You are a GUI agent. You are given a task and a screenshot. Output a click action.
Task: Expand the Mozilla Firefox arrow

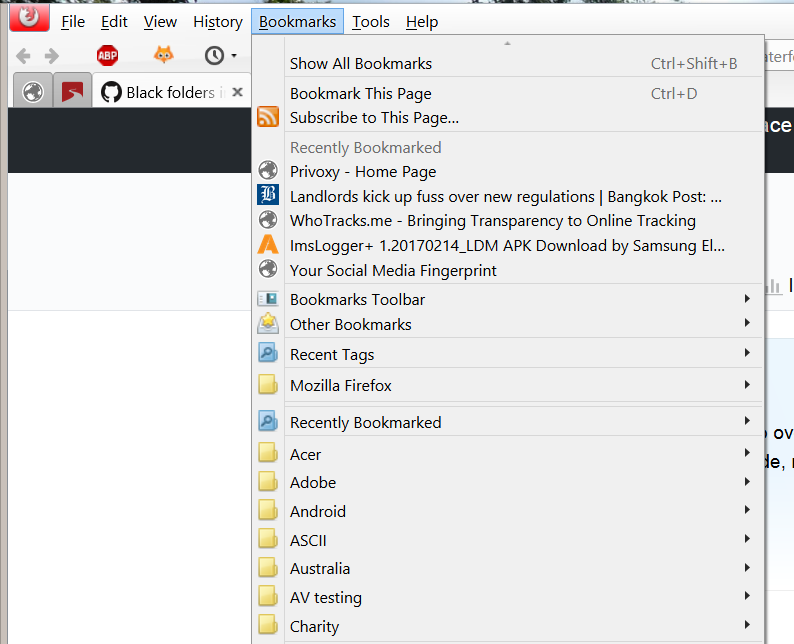click(x=747, y=385)
